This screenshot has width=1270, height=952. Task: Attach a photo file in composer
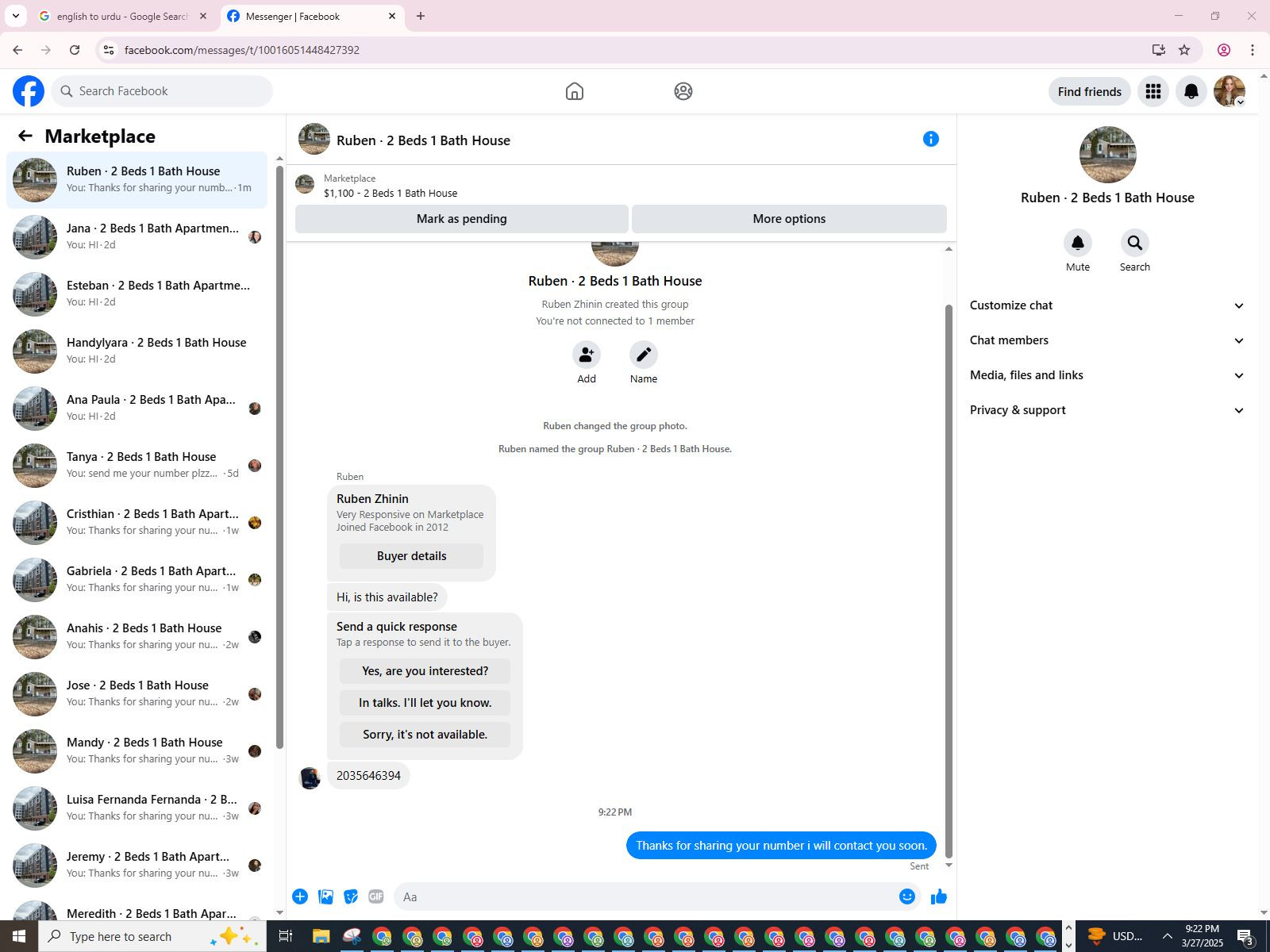pos(325,896)
